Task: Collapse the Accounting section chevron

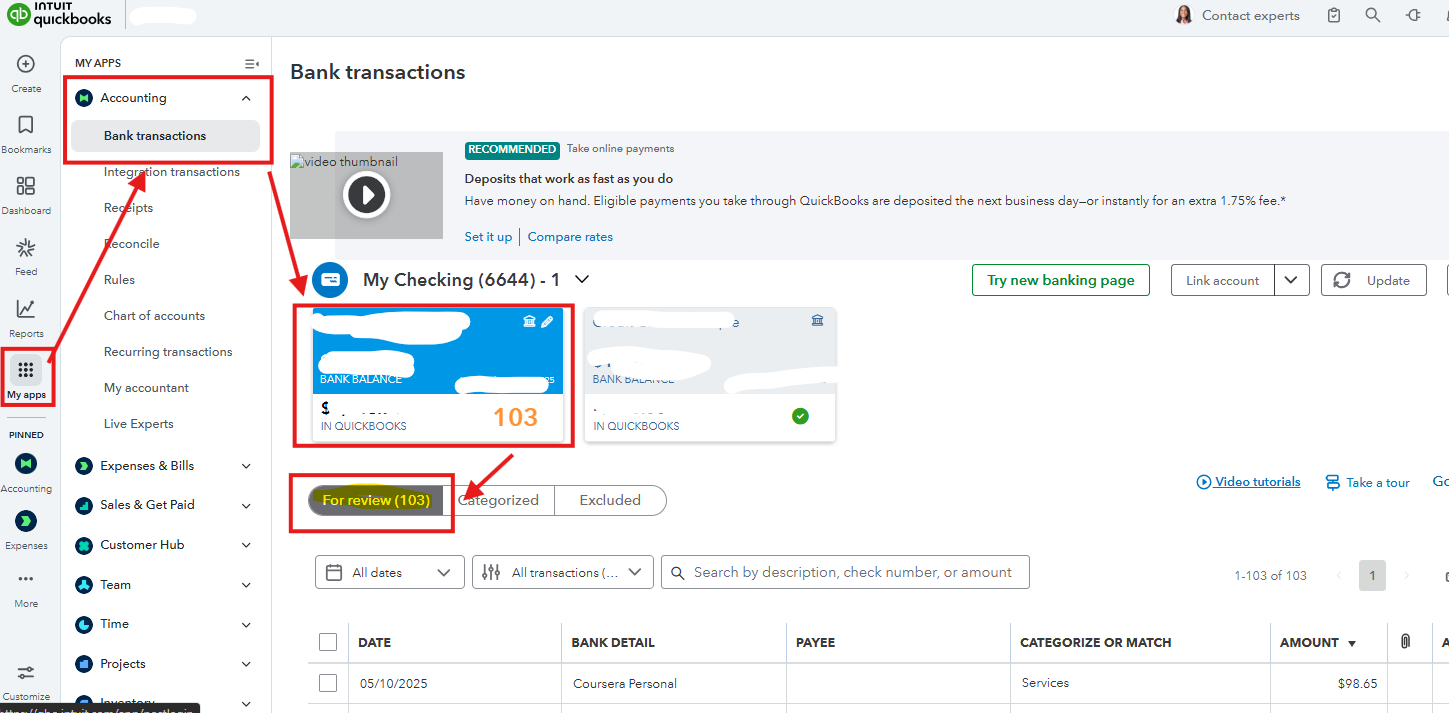Action: (246, 98)
